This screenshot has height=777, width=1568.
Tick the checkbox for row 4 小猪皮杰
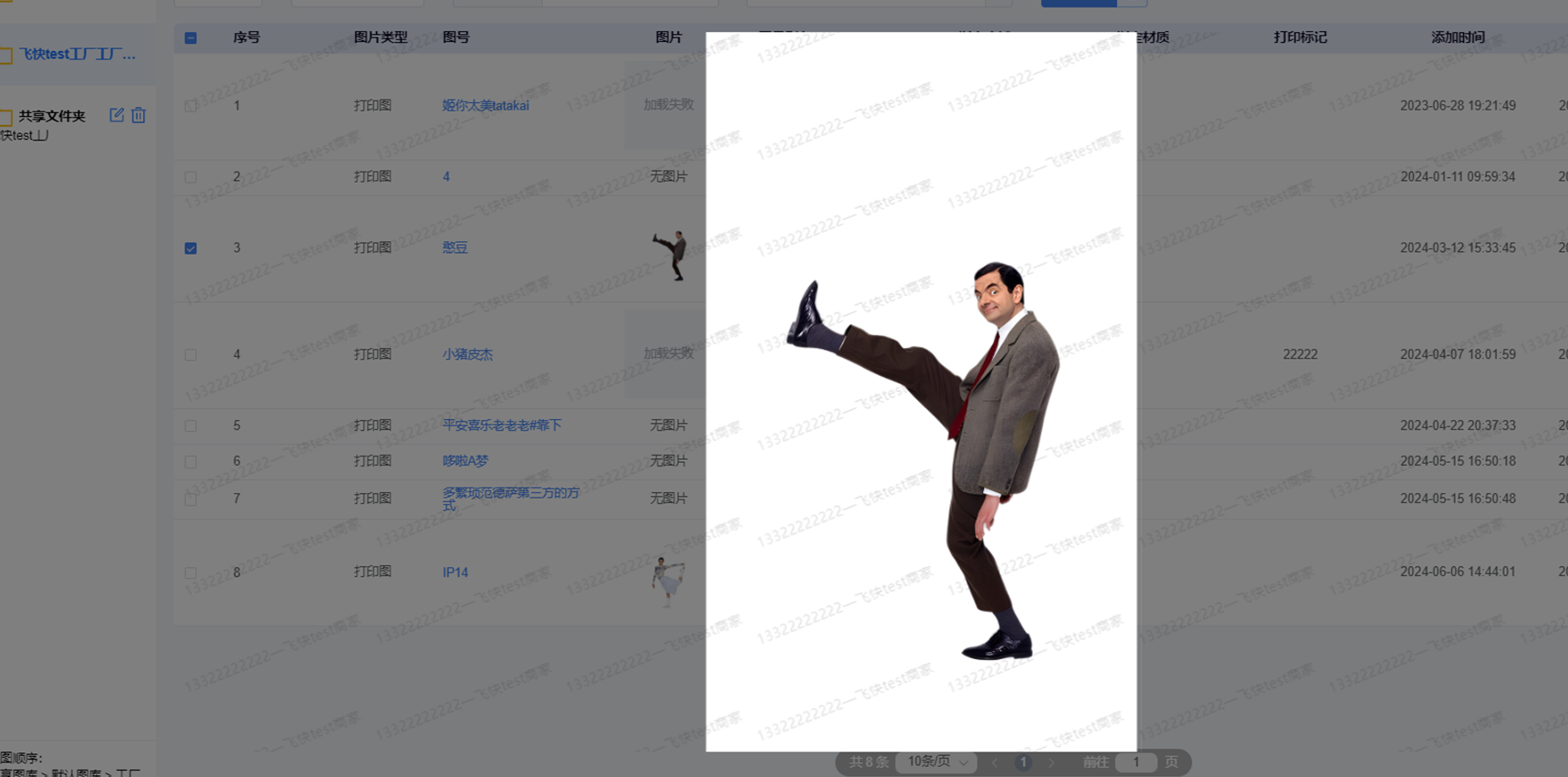[x=191, y=354]
